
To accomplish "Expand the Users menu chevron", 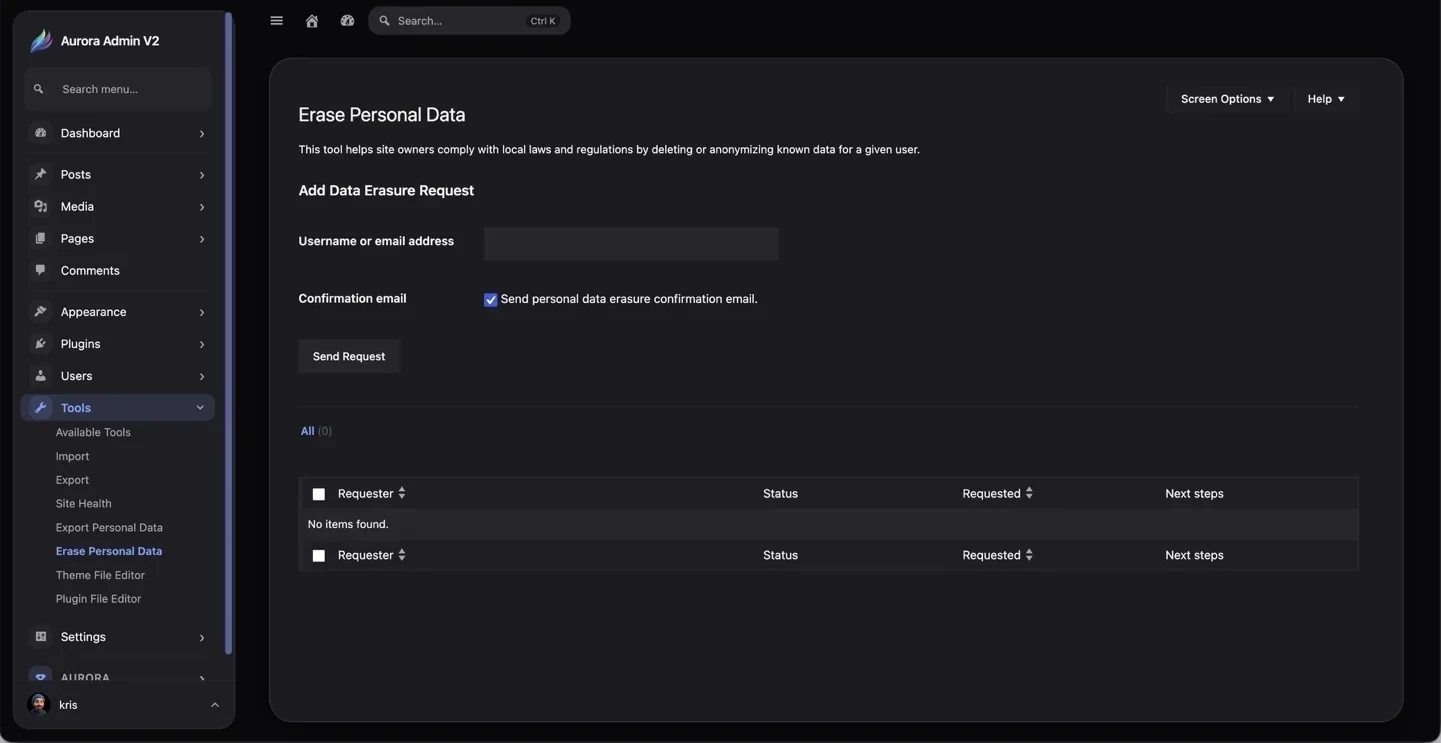I will pos(202,377).
